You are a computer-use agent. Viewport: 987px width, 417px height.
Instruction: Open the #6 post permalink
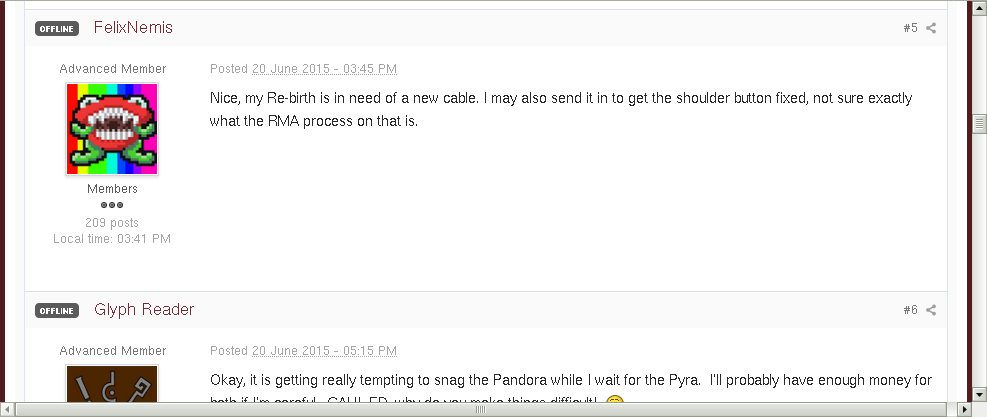point(910,310)
